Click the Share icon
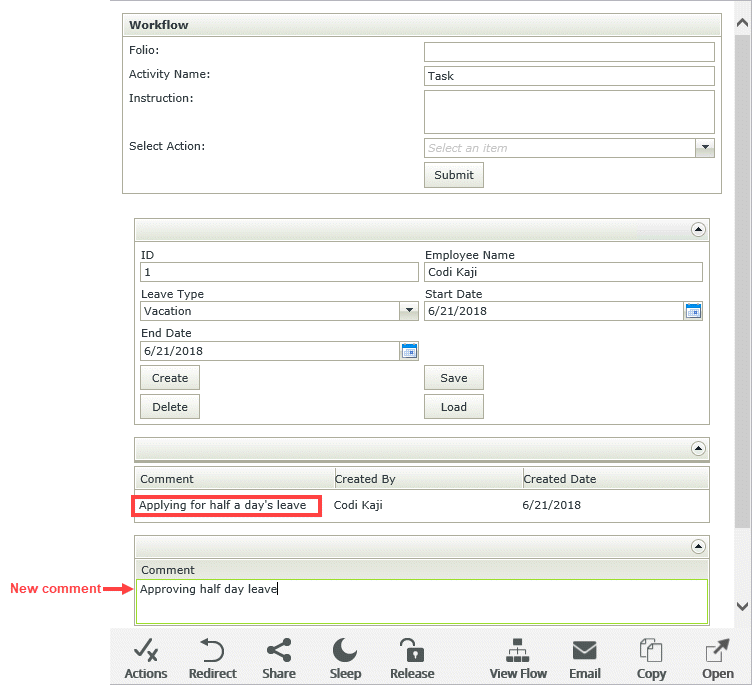 point(279,658)
